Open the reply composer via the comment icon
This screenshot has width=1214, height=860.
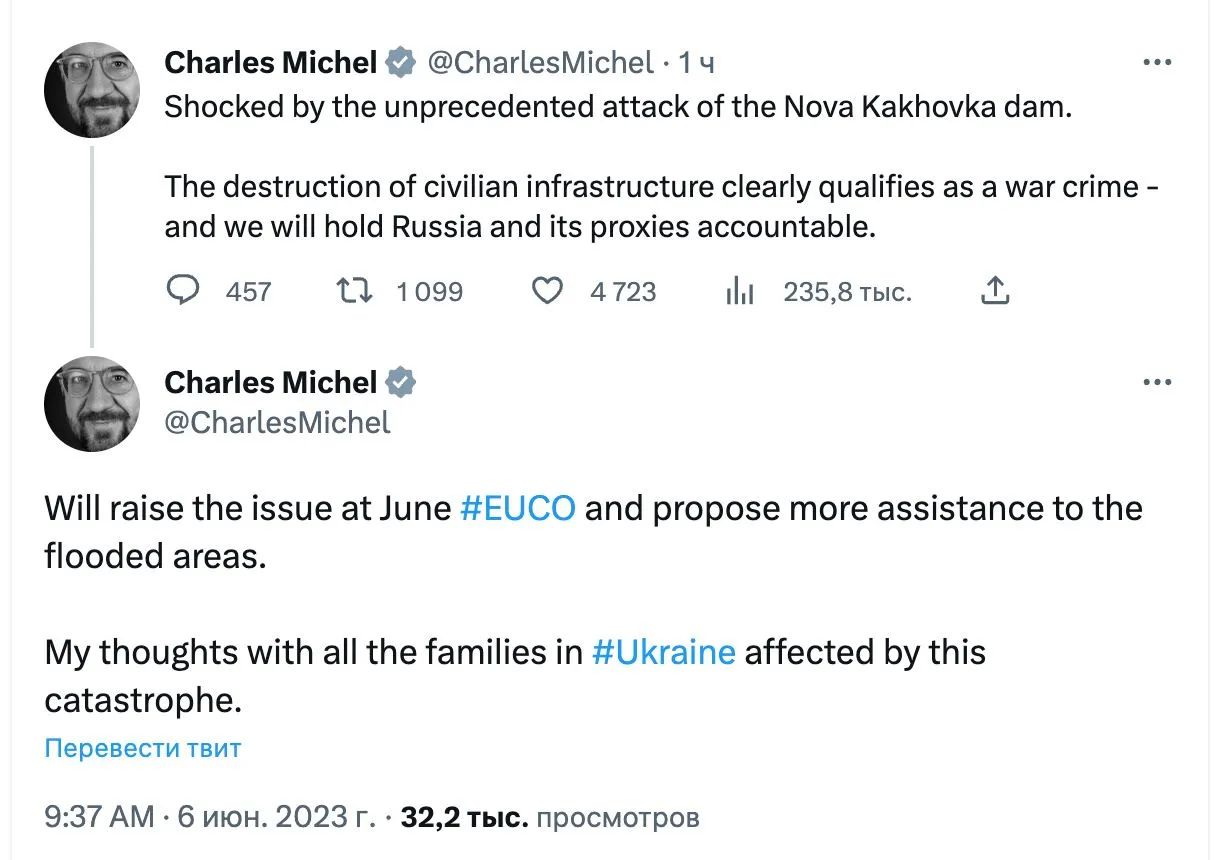184,291
